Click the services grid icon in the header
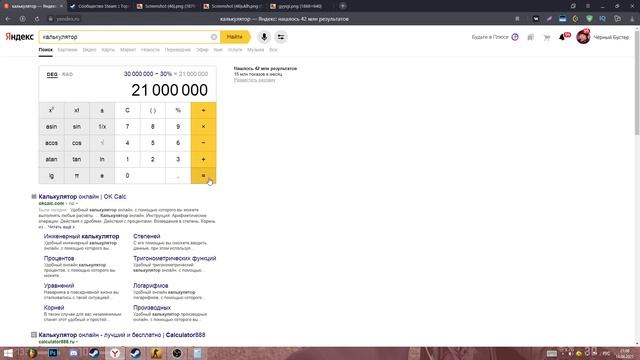 pyautogui.click(x=531, y=37)
